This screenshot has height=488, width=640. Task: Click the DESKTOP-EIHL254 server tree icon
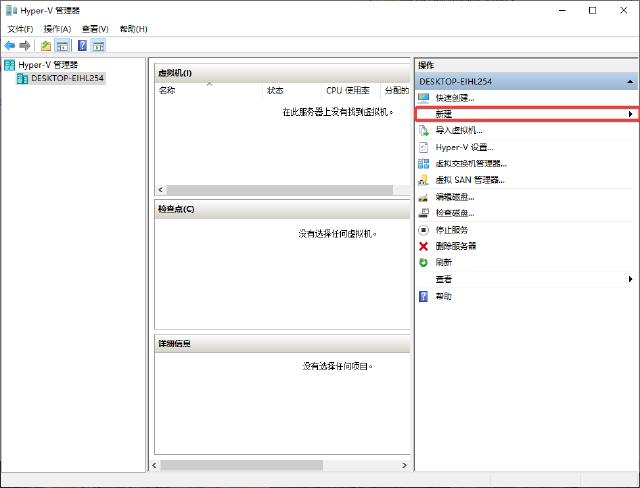[x=22, y=78]
